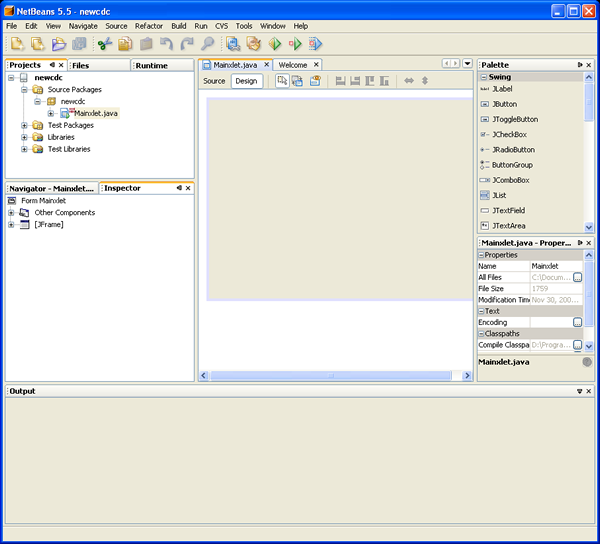
Task: Click the Open Project folder icon
Action: [x=58, y=44]
